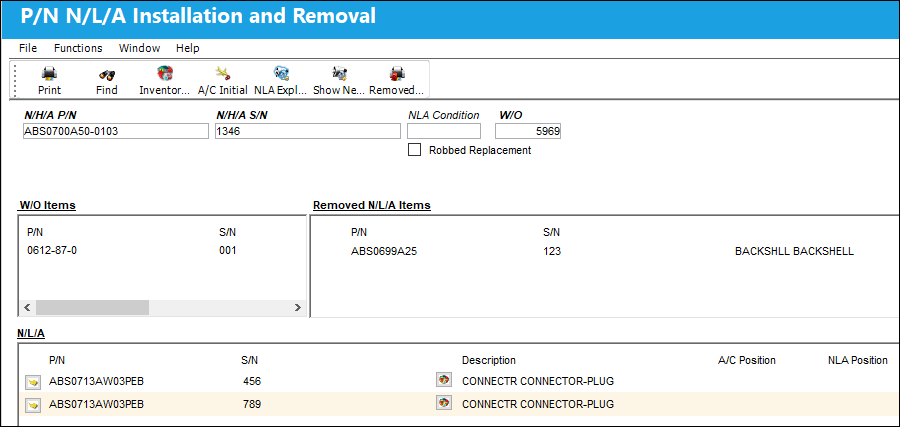Click the N/L/A section title

(31, 333)
